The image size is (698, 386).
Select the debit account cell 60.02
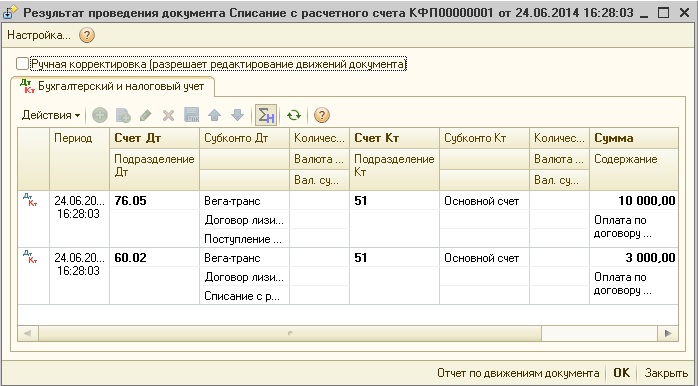point(154,258)
